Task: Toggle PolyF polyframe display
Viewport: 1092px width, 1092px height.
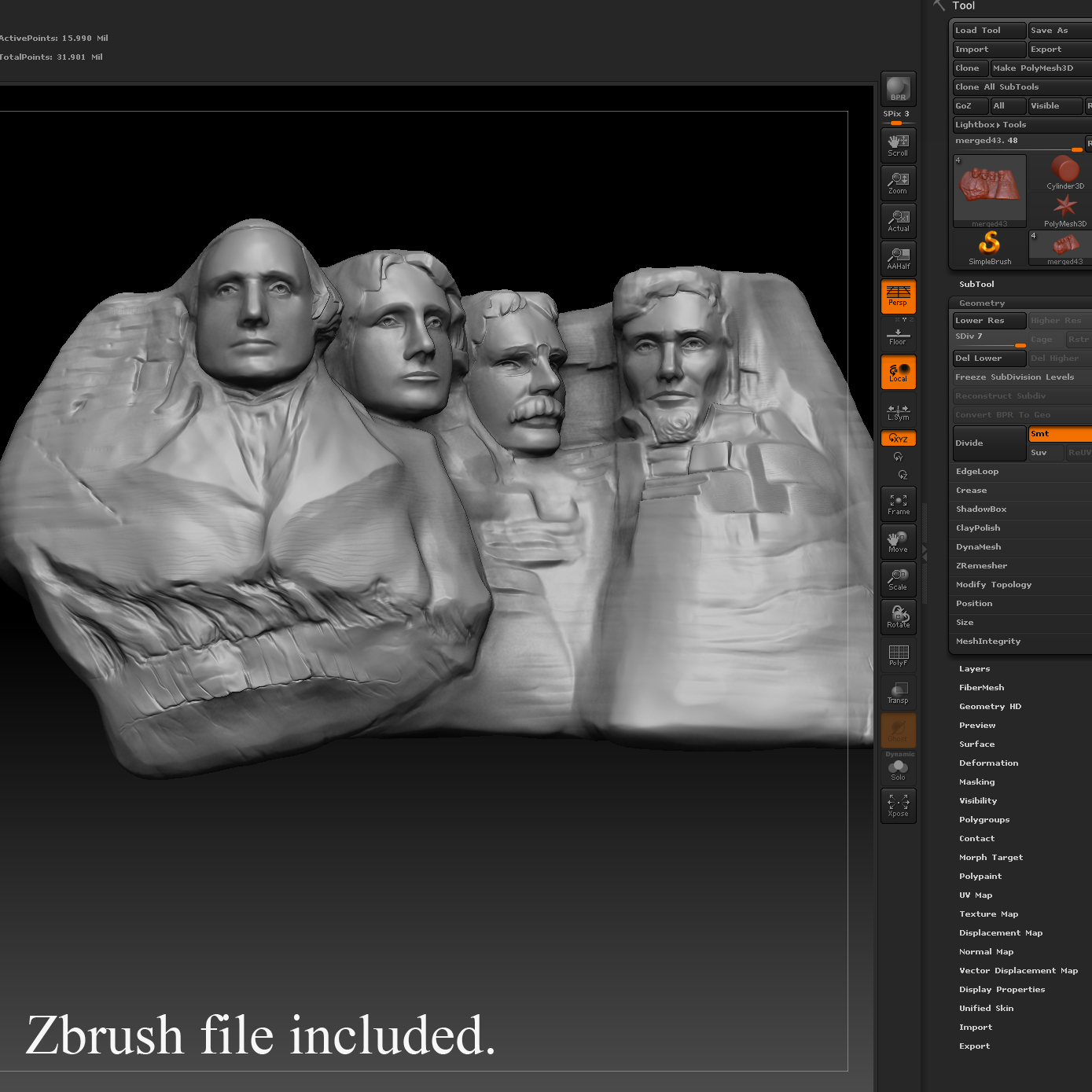Action: point(898,655)
